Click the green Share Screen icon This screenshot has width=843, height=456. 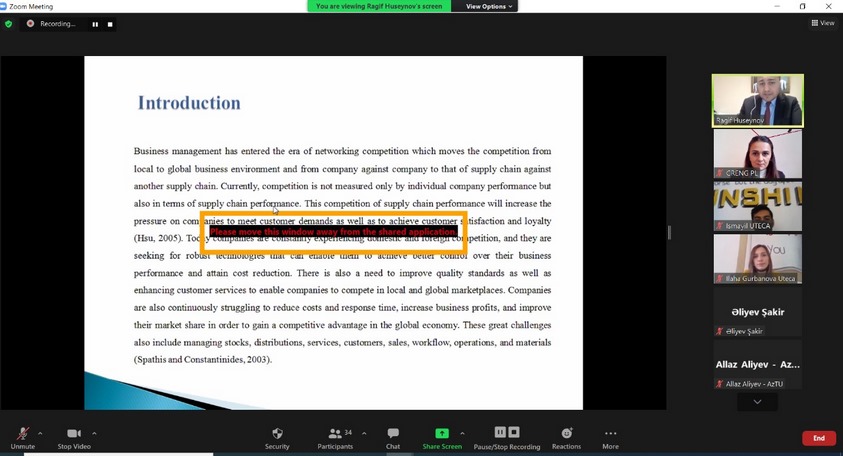[441, 434]
